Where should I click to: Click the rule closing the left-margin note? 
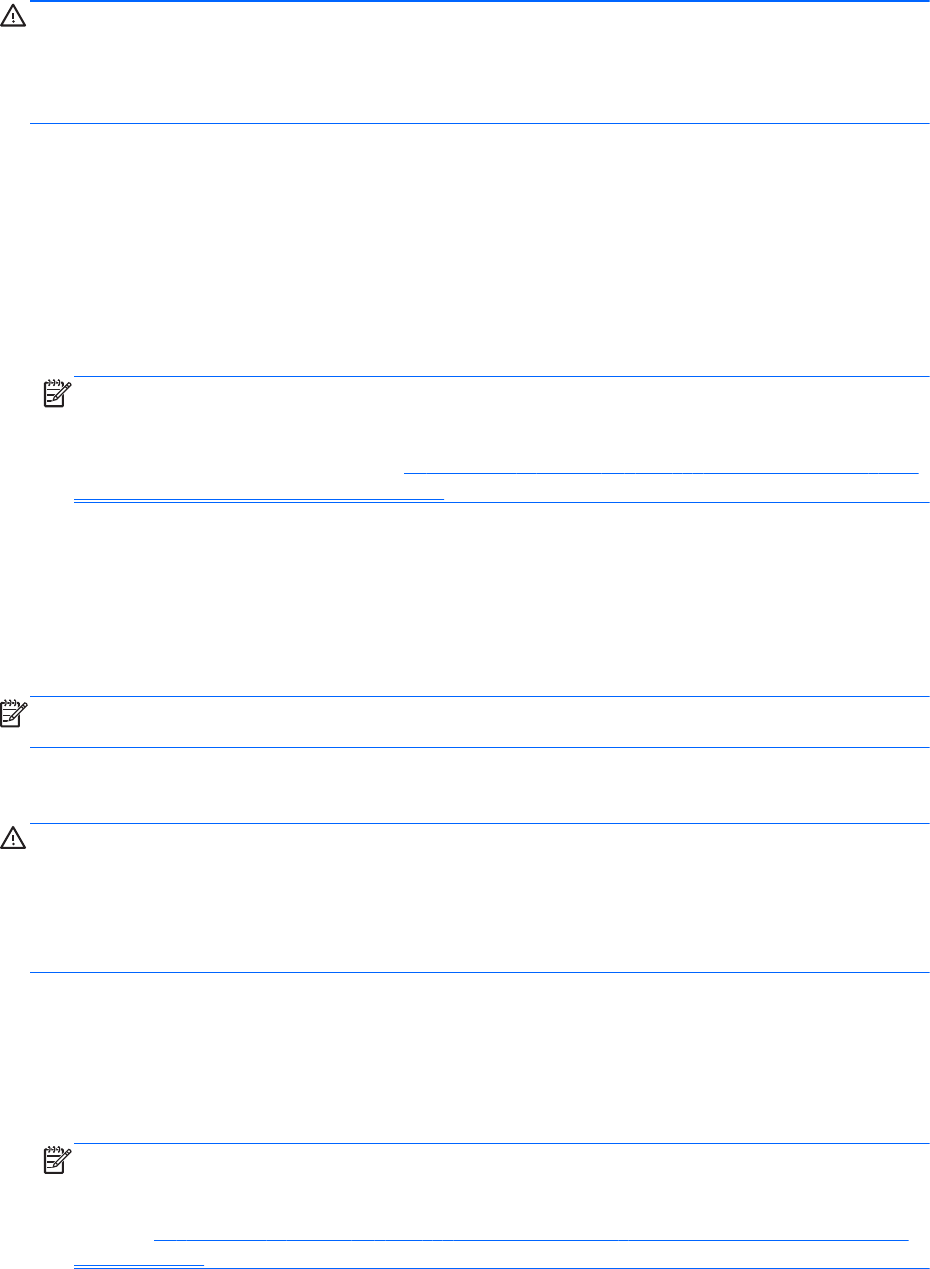pos(480,747)
